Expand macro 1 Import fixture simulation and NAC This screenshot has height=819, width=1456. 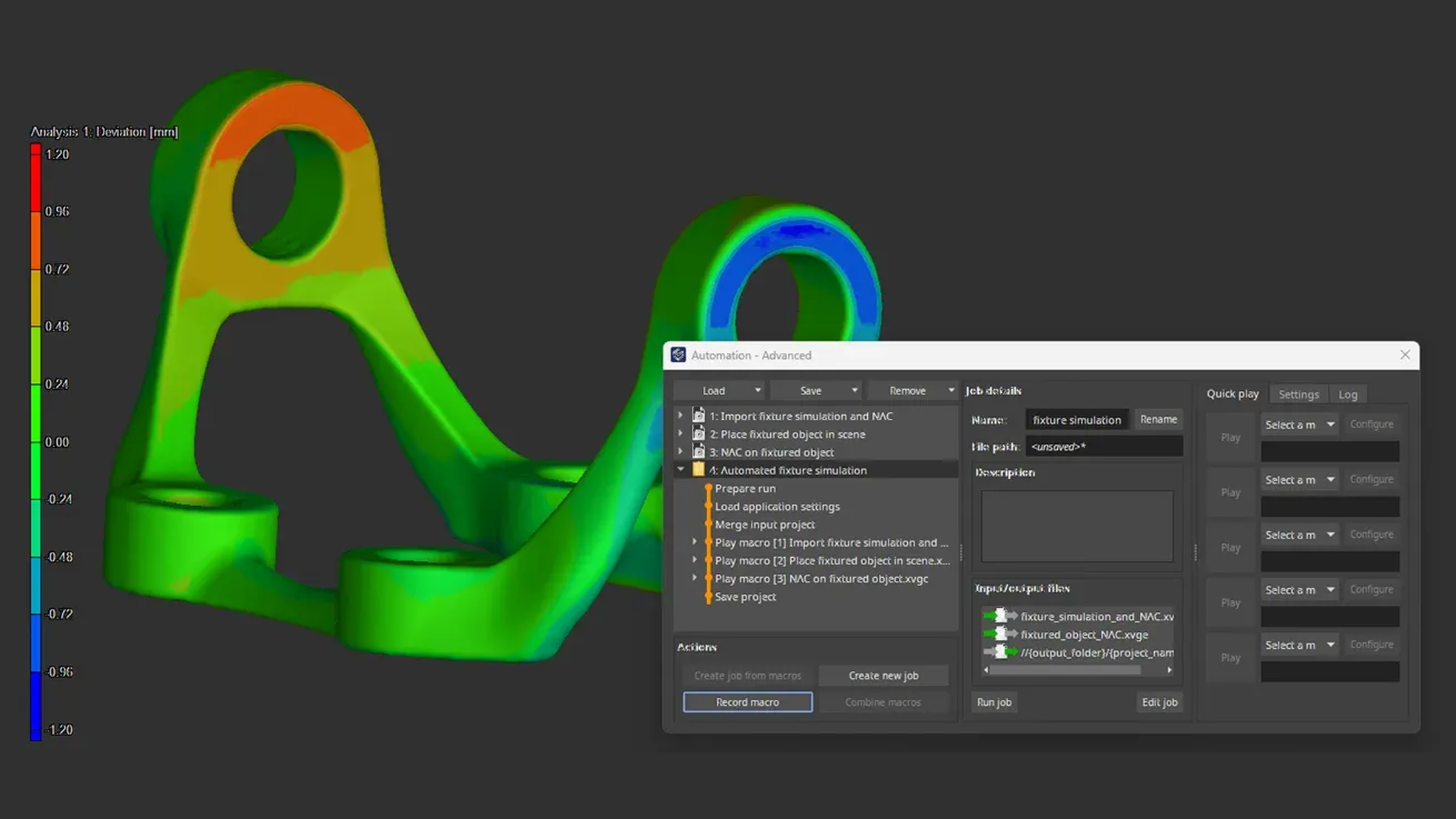pos(681,416)
